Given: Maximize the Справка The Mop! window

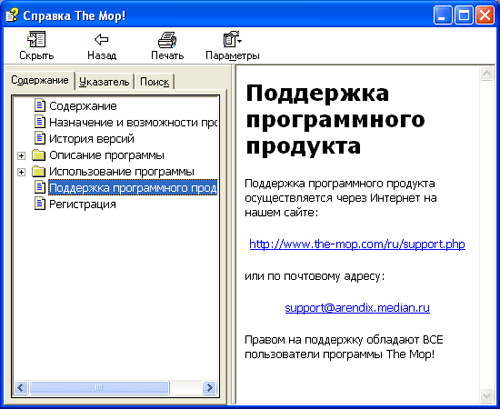Looking at the screenshot, I should coord(464,15).
